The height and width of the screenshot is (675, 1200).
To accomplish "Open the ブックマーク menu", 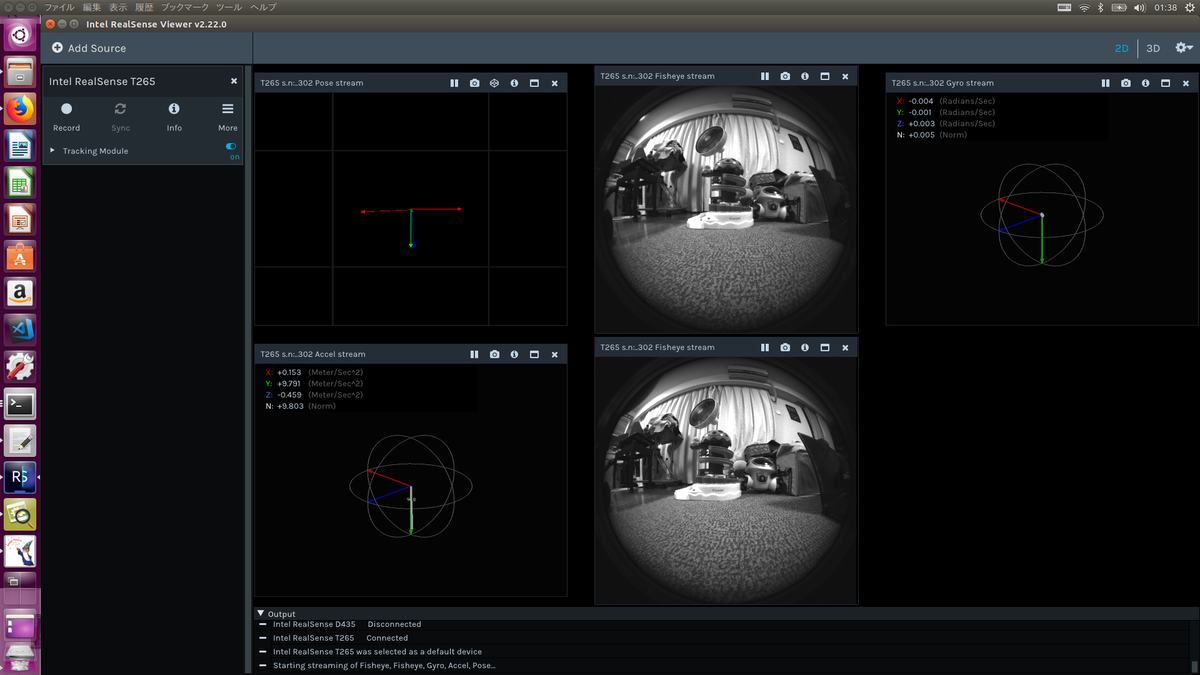I will (185, 7).
